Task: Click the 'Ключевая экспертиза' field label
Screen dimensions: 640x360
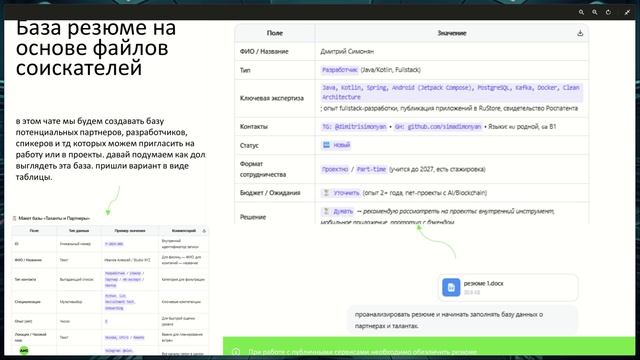Action: pos(272,98)
